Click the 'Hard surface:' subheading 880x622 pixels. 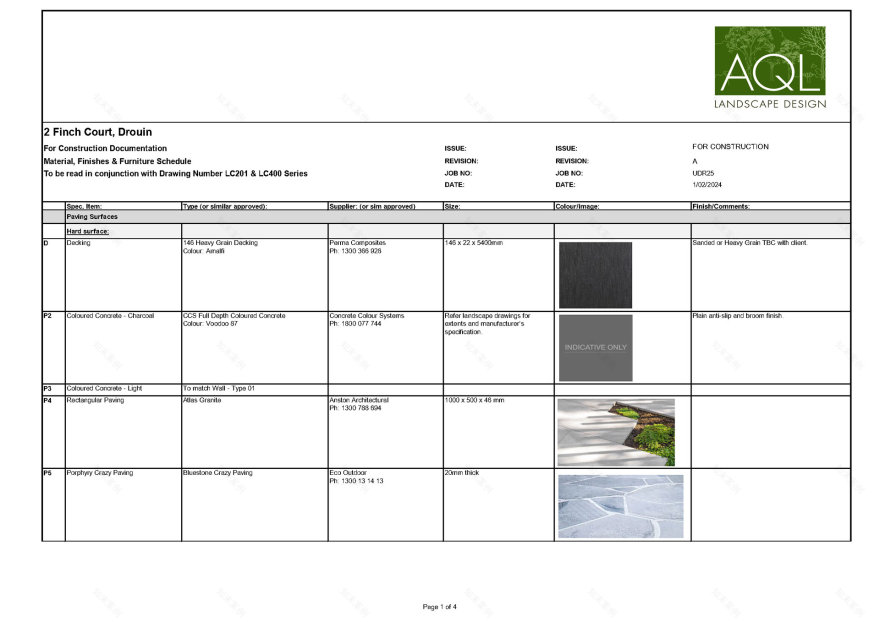pos(87,231)
